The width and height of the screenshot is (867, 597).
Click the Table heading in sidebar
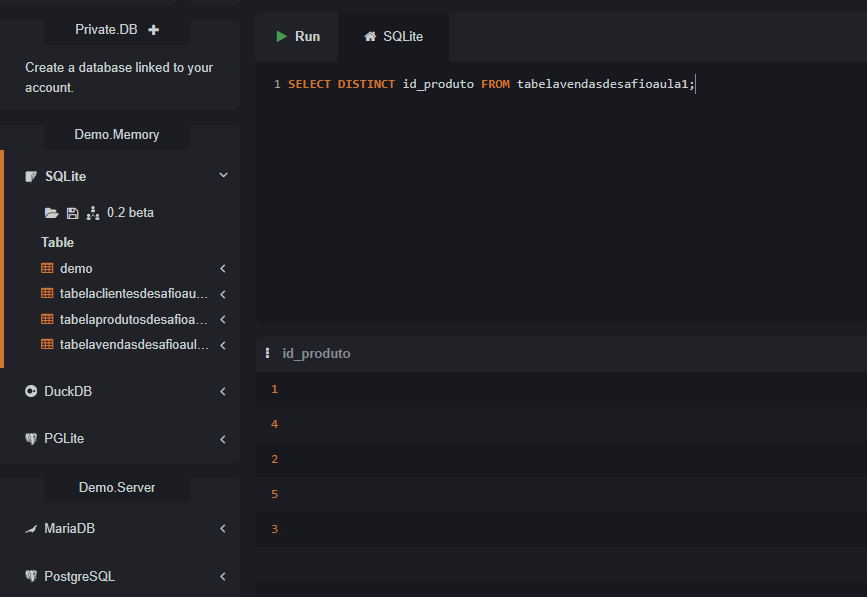point(58,243)
